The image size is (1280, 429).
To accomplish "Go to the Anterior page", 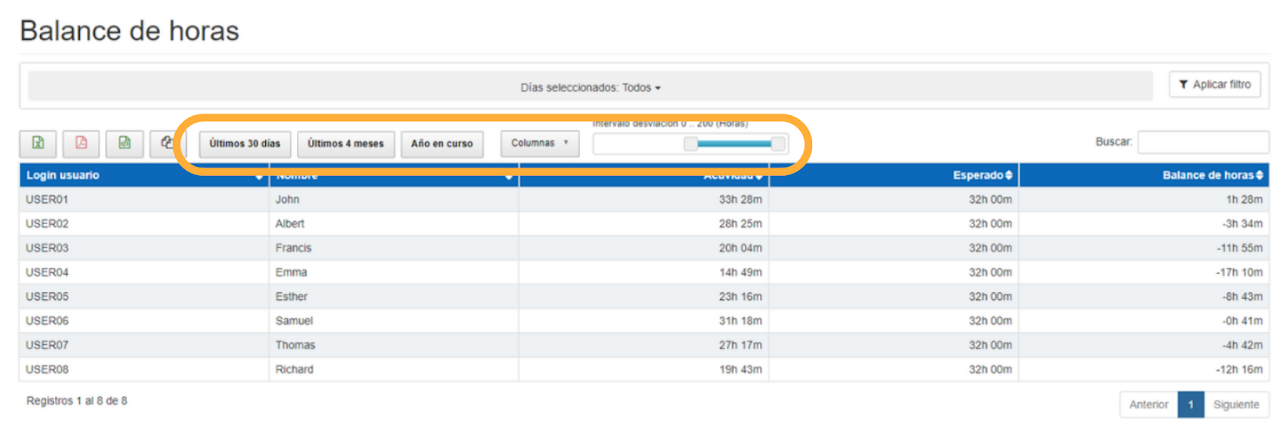I will coord(1148,405).
